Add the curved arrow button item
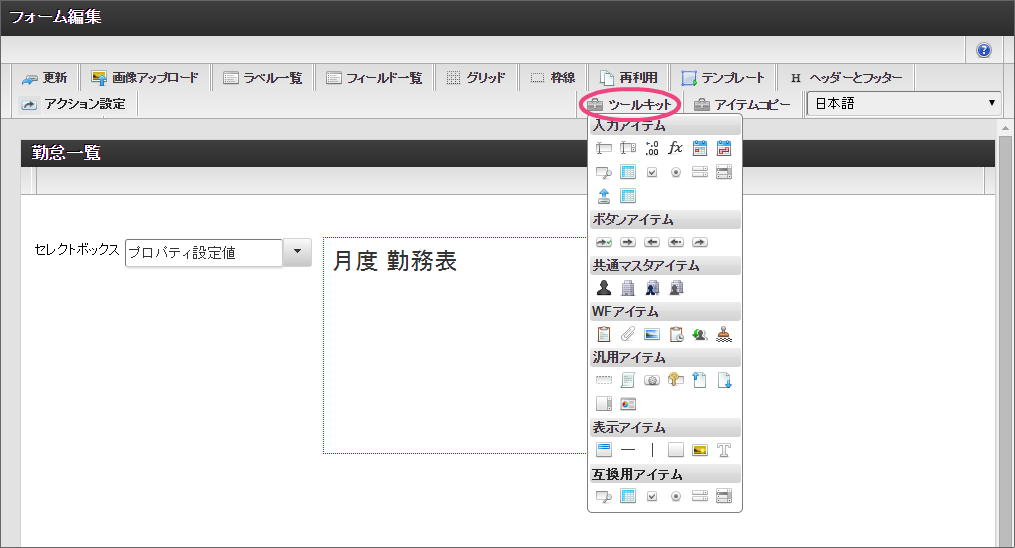 [x=700, y=242]
